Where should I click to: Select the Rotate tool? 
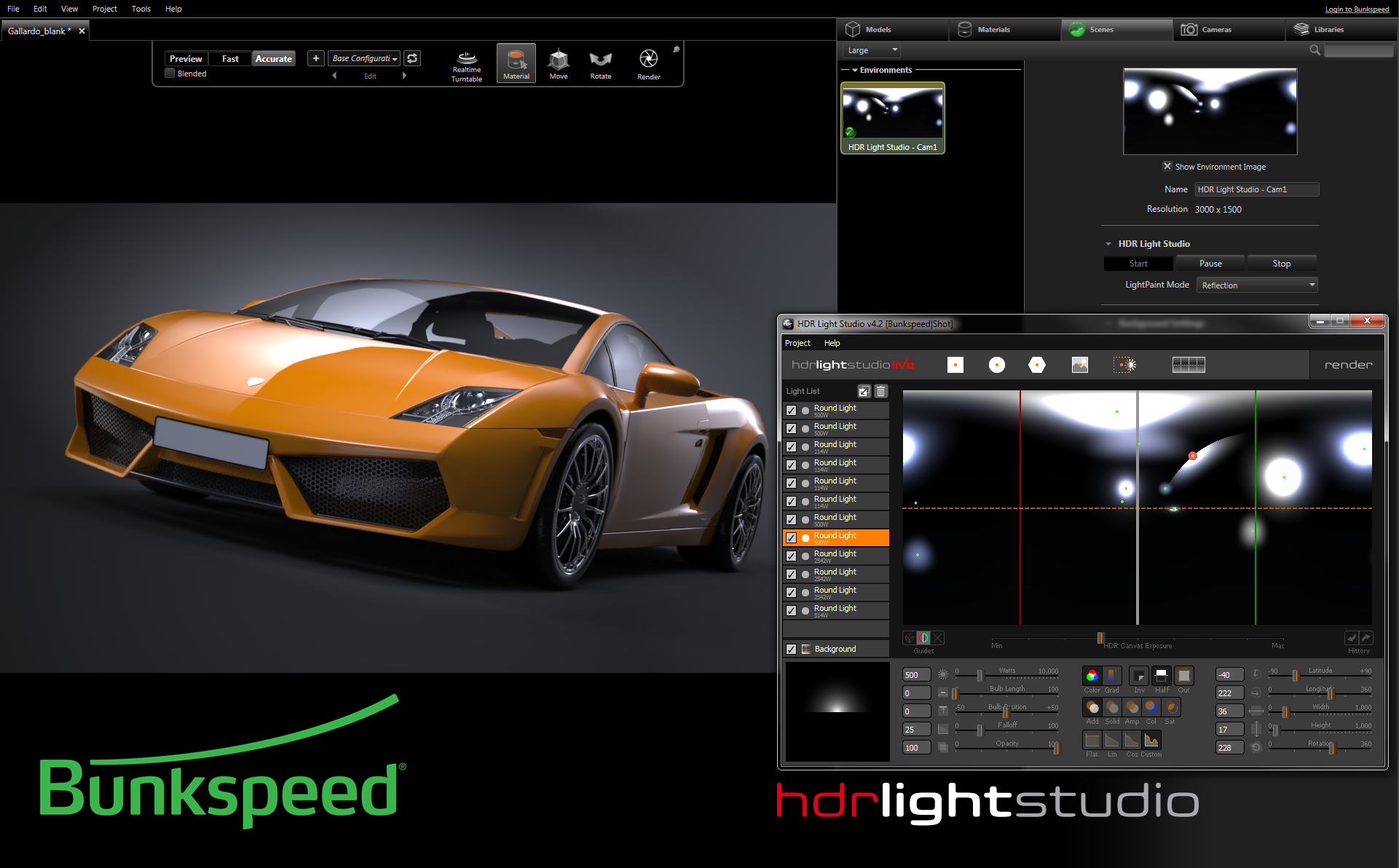(x=601, y=61)
